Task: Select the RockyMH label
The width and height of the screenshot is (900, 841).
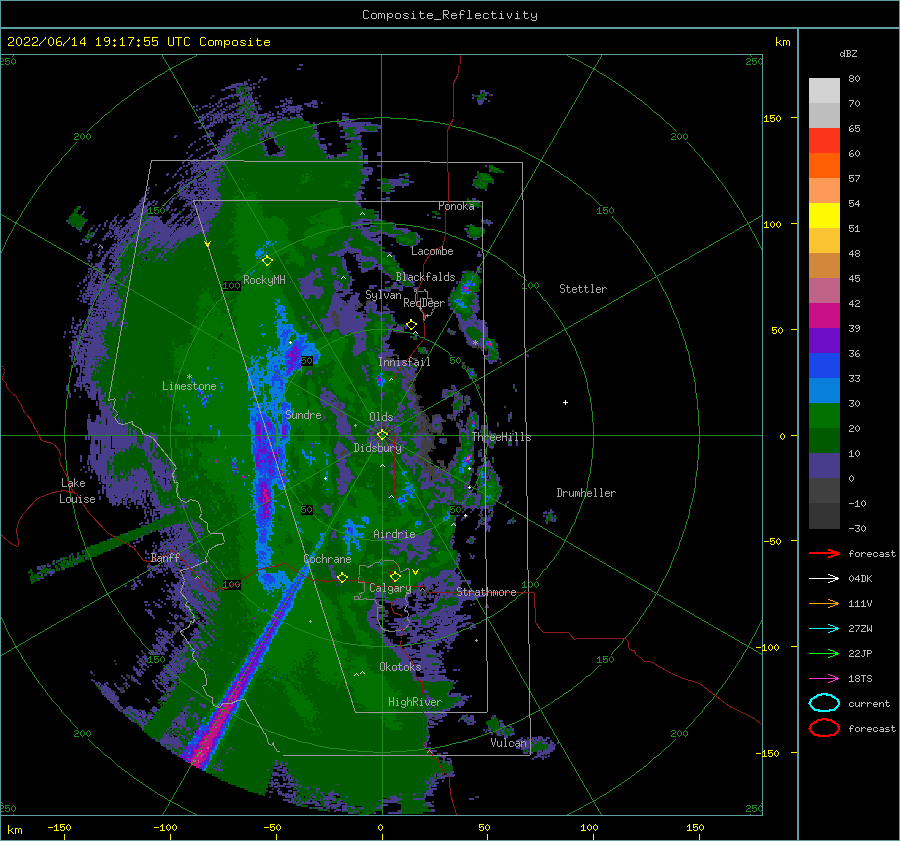Action: click(264, 280)
